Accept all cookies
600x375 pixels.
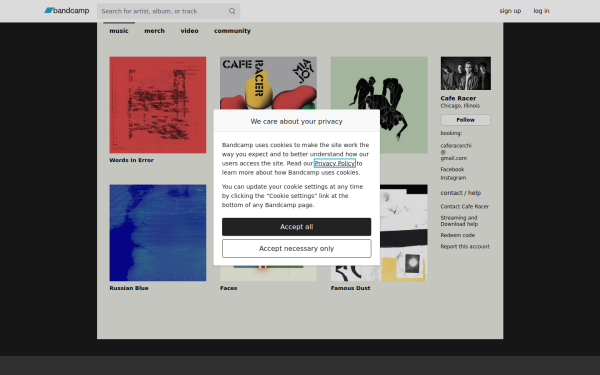tap(297, 227)
